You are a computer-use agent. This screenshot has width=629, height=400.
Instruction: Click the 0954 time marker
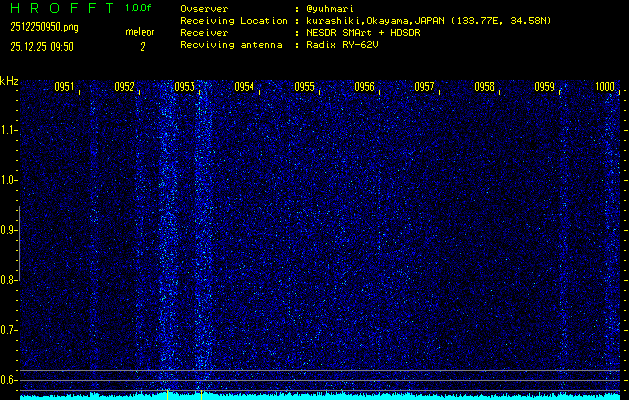[x=244, y=87]
